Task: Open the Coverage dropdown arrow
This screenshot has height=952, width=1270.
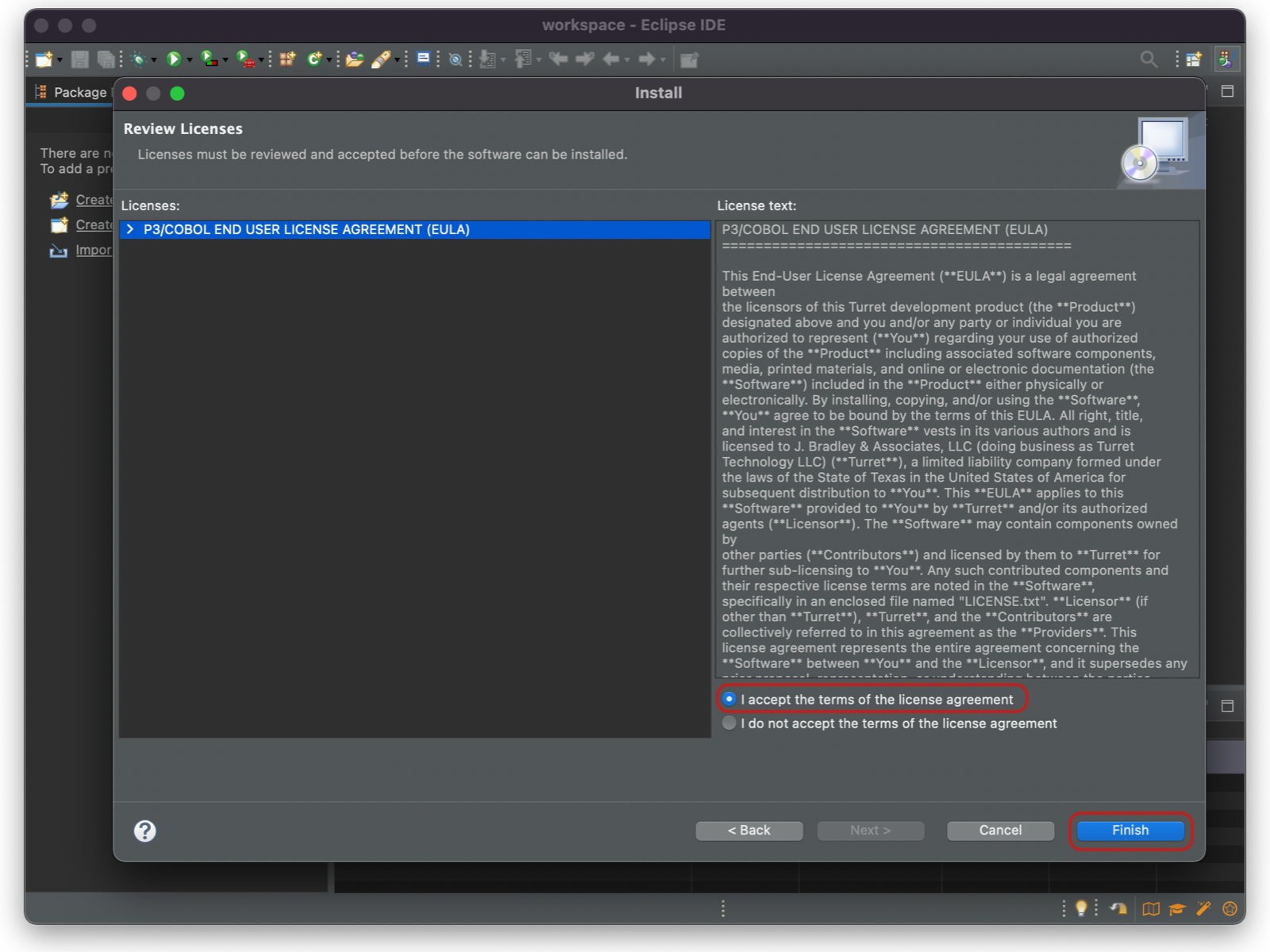Action: click(225, 60)
